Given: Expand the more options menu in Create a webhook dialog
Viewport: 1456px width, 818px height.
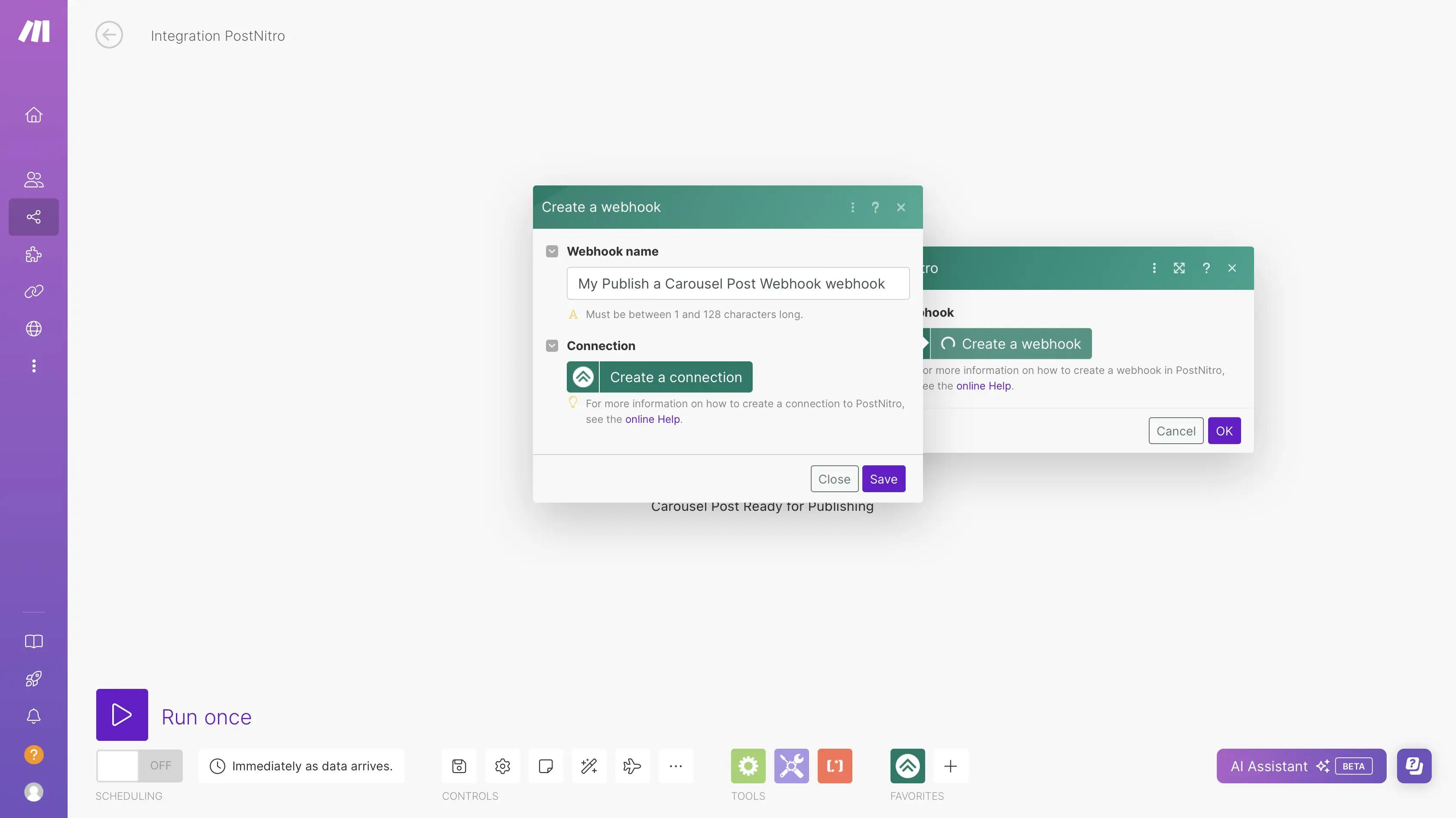Looking at the screenshot, I should 853,207.
